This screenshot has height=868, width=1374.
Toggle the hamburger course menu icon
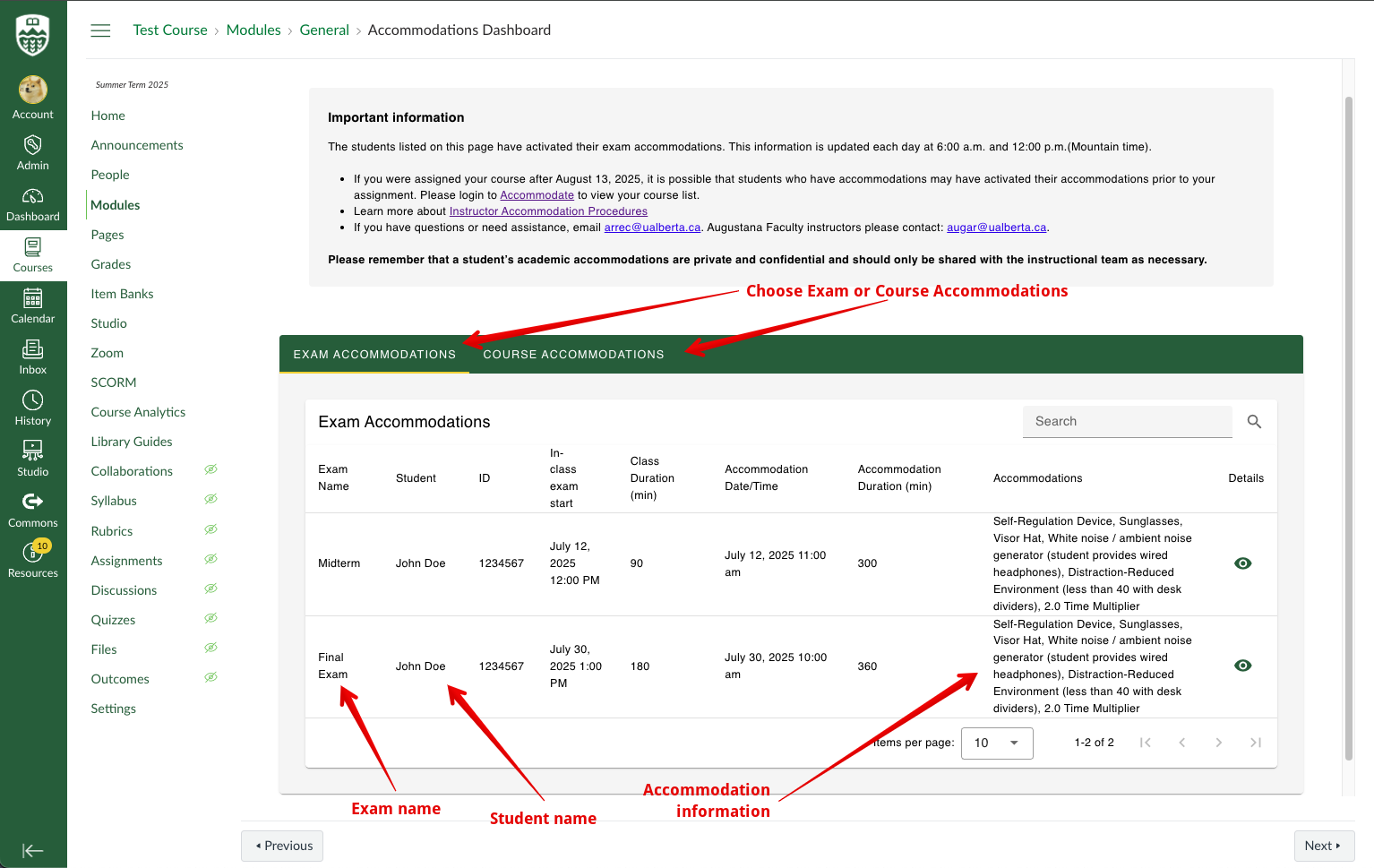(x=101, y=30)
